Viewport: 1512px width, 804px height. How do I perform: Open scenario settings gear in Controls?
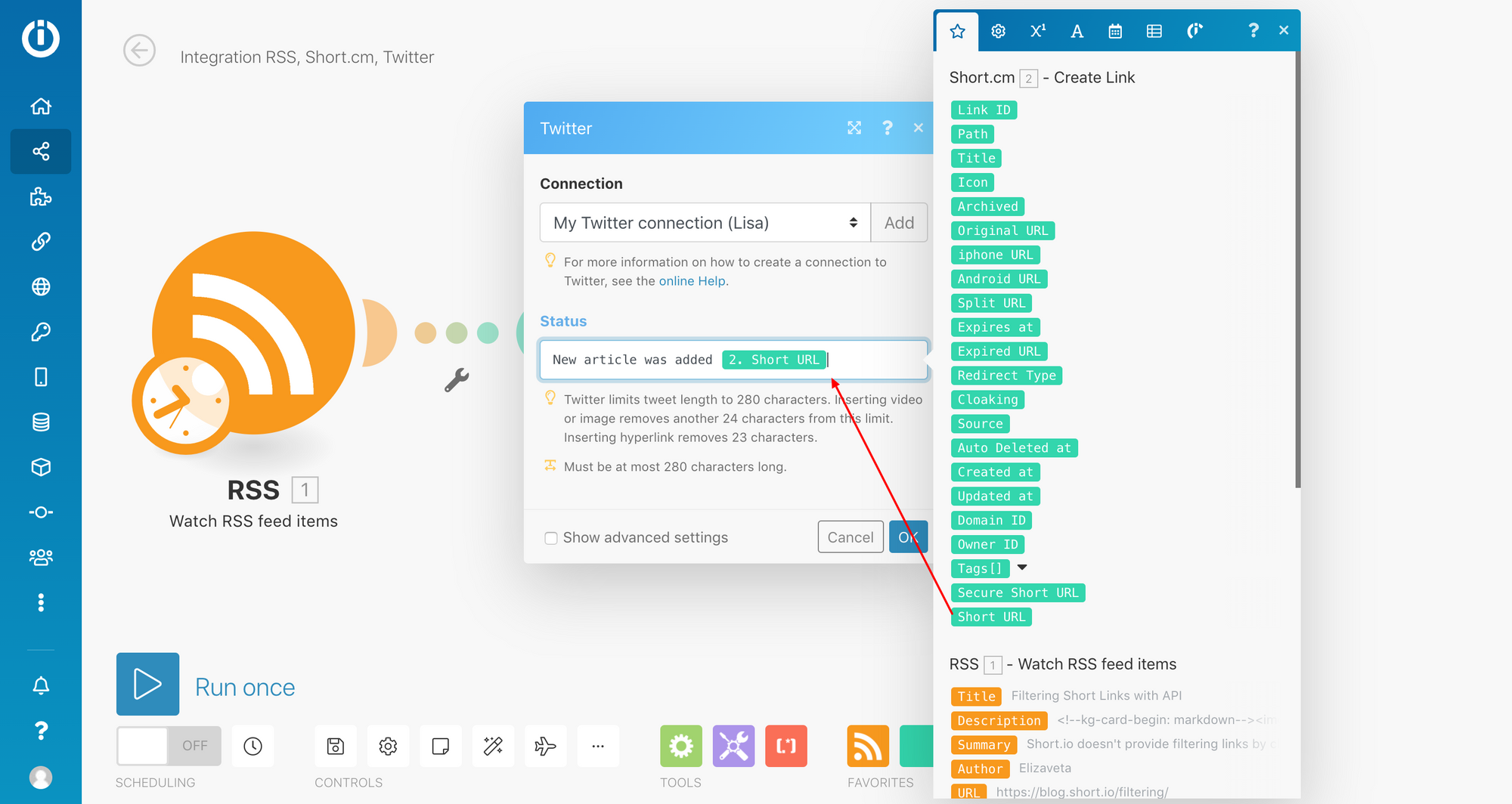point(389,747)
